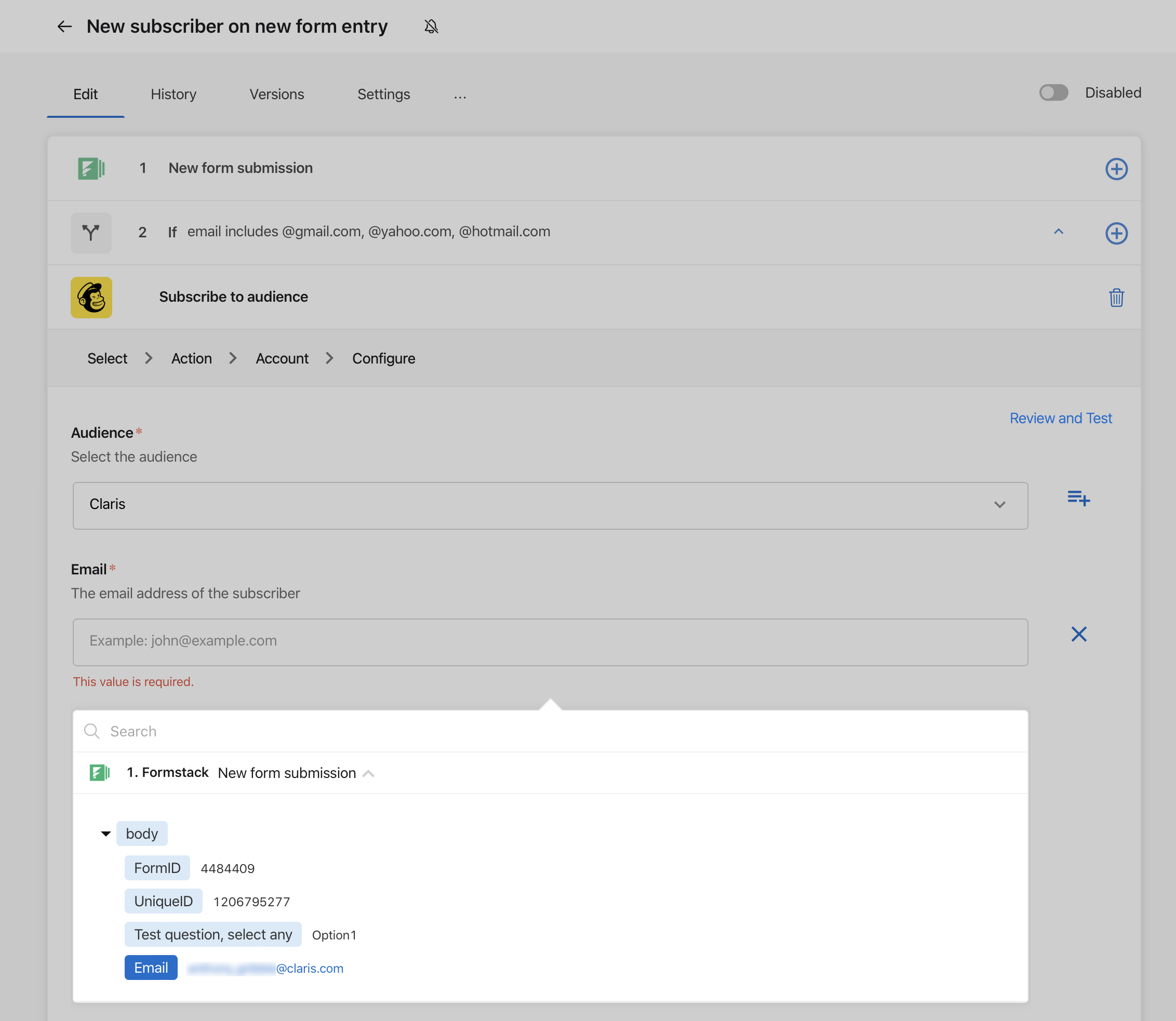Click the Review and Test link

click(1061, 418)
